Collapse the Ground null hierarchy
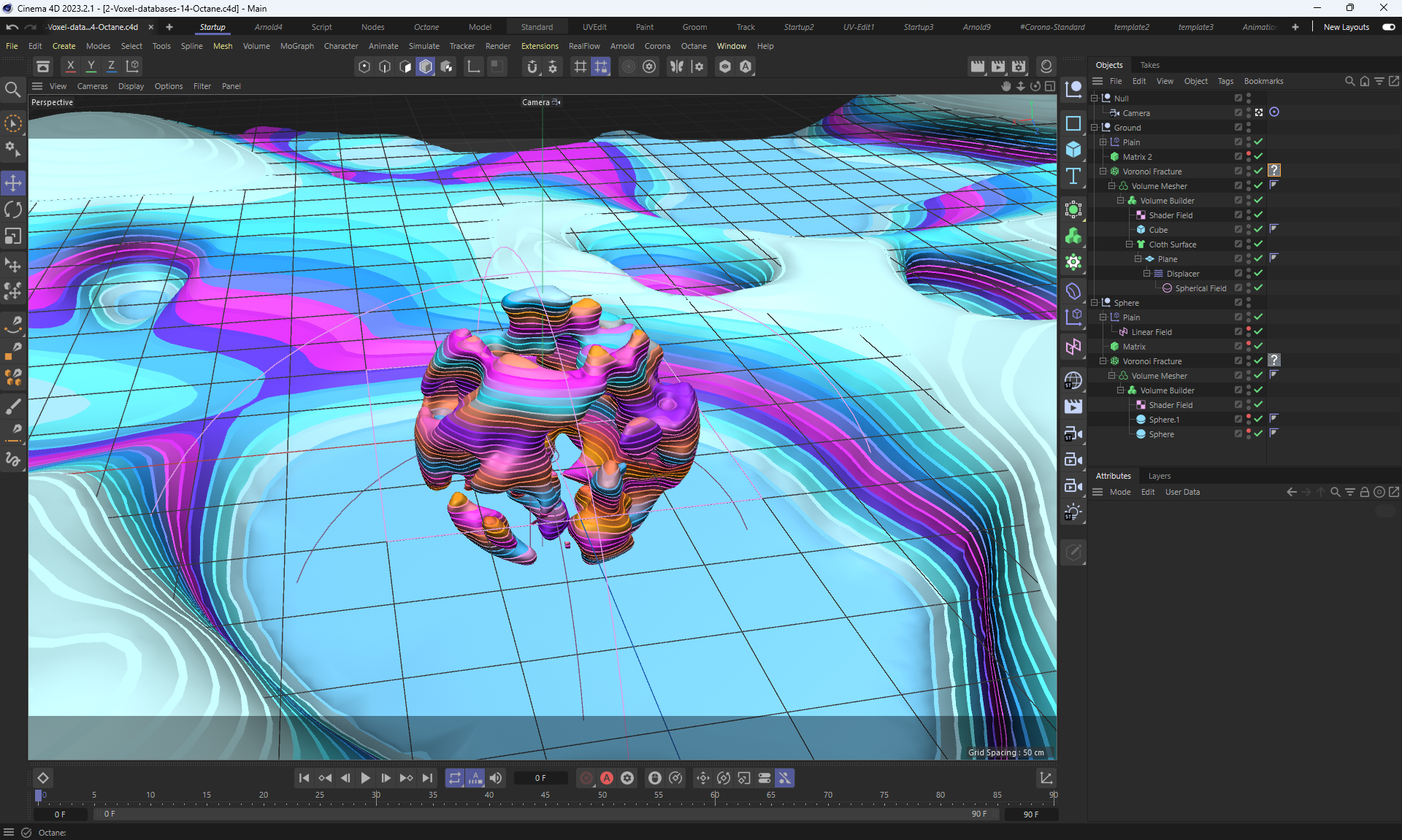The height and width of the screenshot is (840, 1402). click(1095, 127)
